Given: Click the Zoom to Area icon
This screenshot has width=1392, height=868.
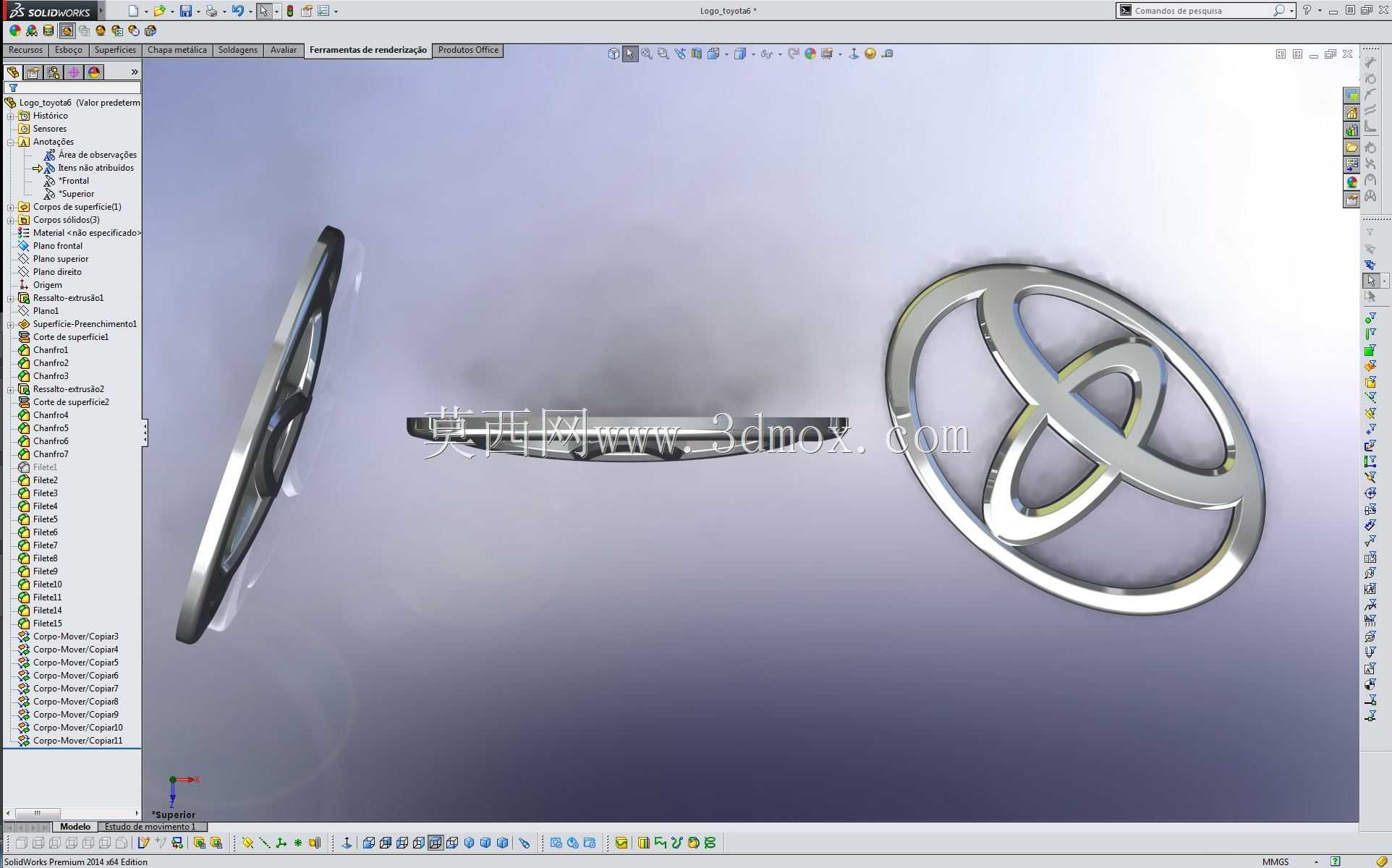Looking at the screenshot, I should tap(663, 54).
